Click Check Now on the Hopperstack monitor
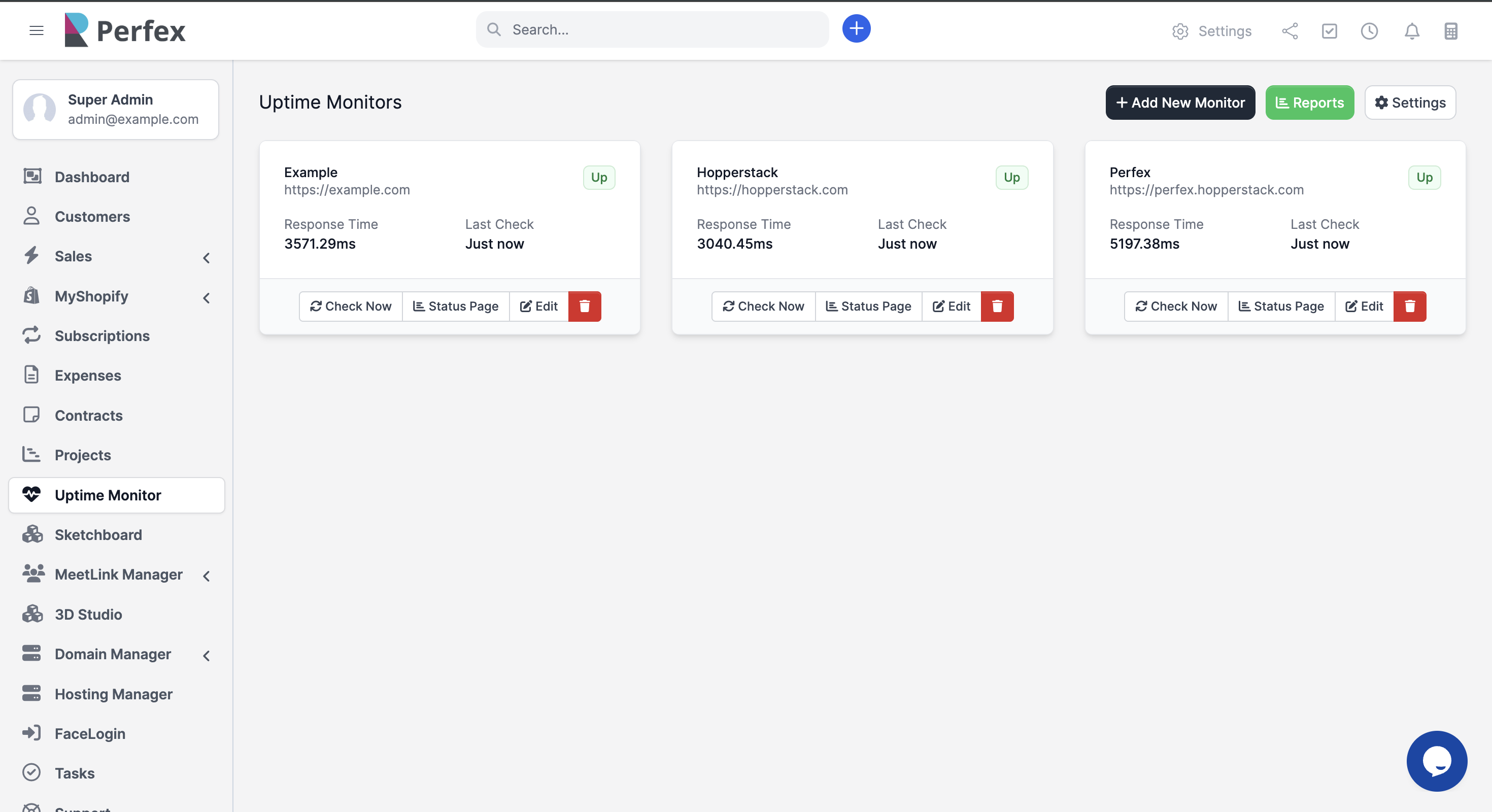Screen dimensions: 1492x812 pos(763,306)
